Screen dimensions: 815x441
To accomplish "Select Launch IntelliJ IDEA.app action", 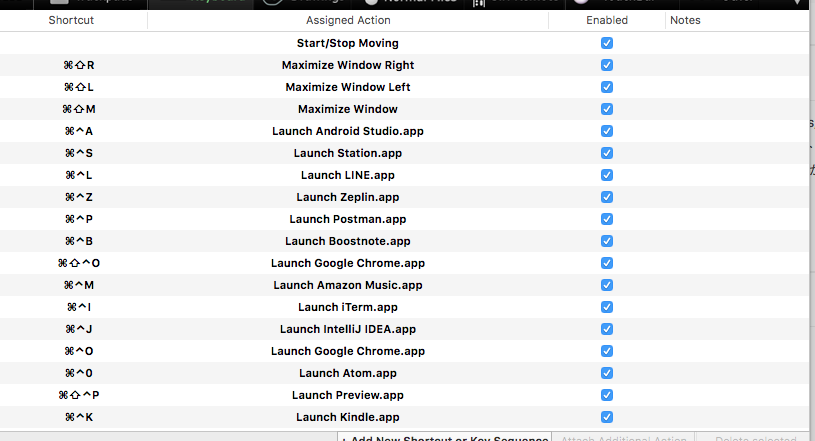I will pyautogui.click(x=348, y=329).
